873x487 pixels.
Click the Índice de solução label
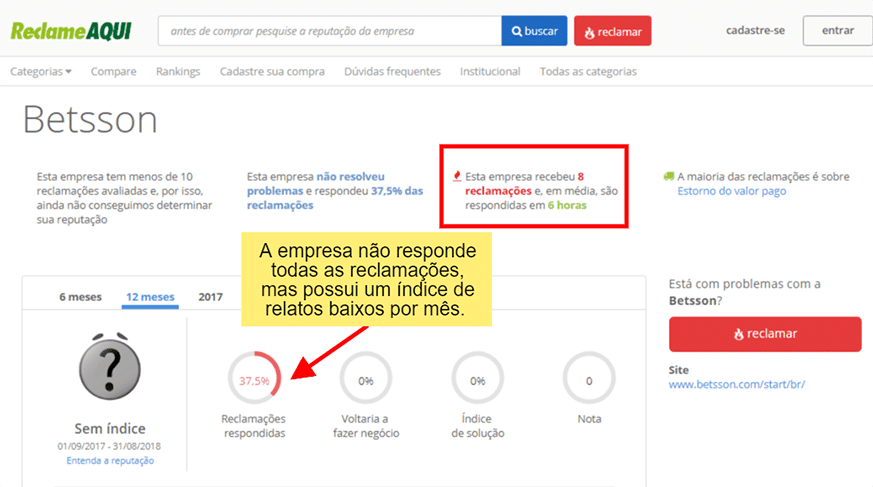[477, 426]
